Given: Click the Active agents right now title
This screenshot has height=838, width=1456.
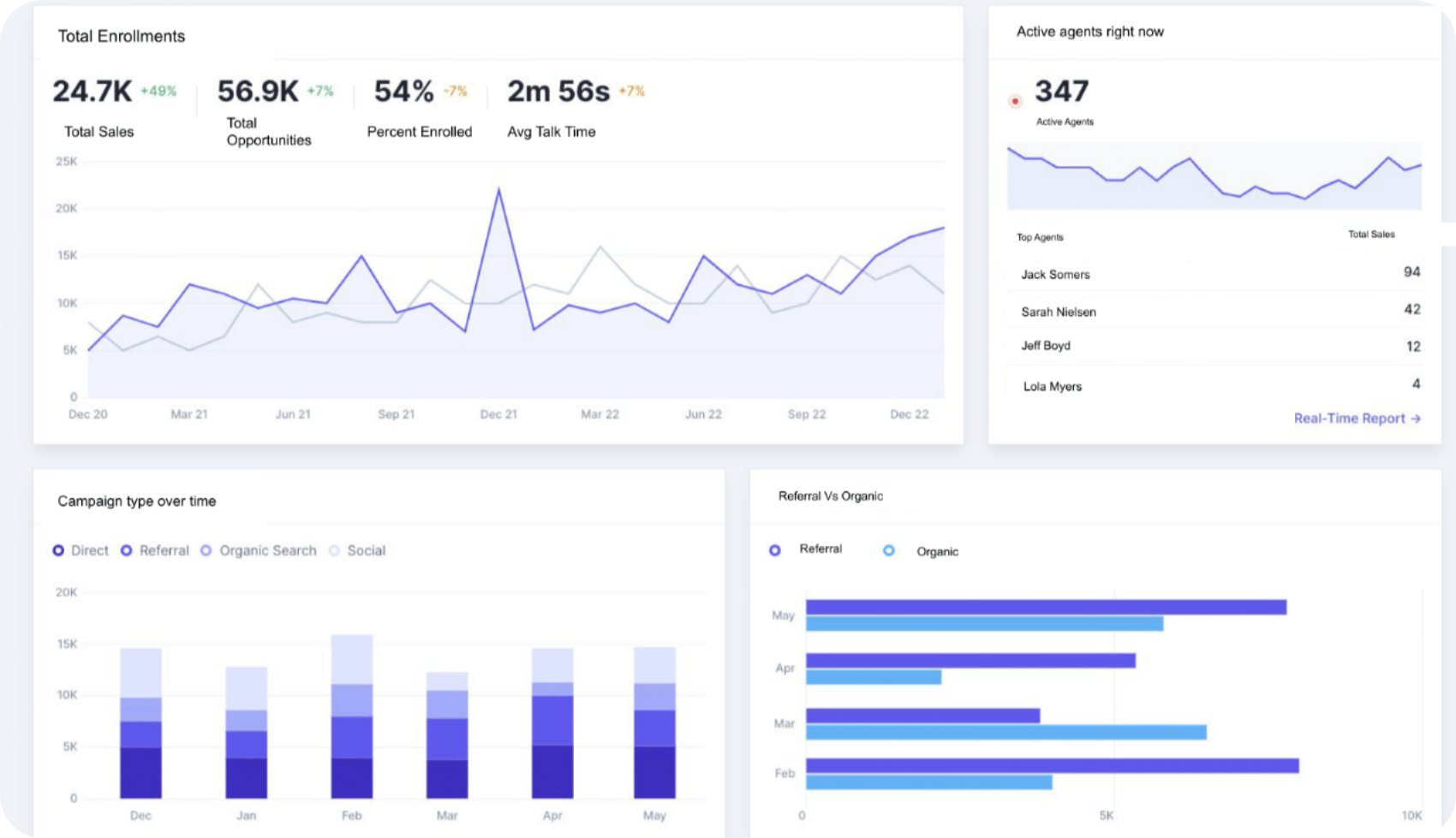Looking at the screenshot, I should pos(1089,32).
